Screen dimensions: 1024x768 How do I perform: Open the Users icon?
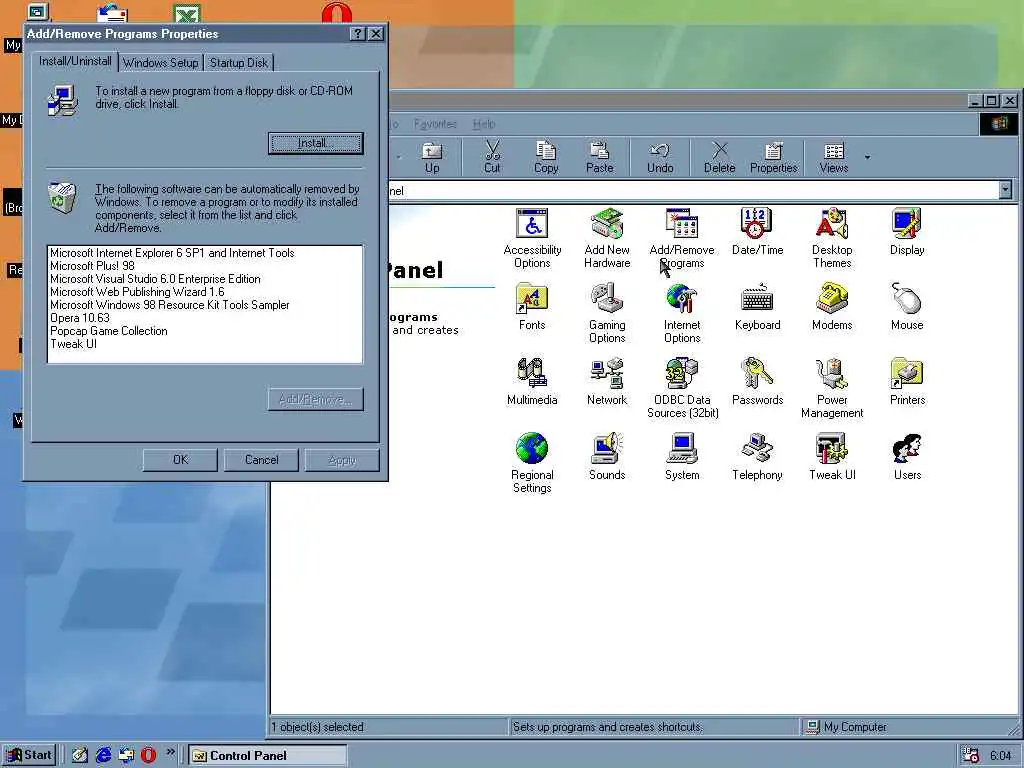907,457
